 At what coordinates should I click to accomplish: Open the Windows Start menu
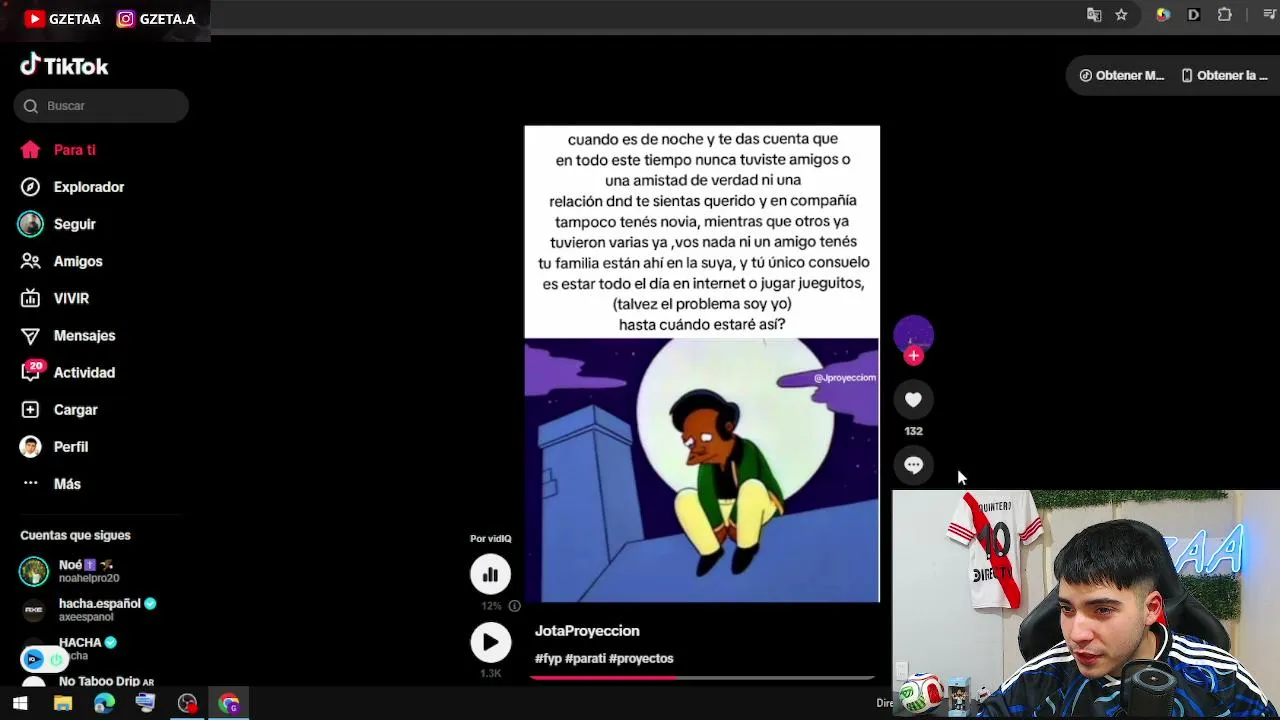[x=20, y=704]
